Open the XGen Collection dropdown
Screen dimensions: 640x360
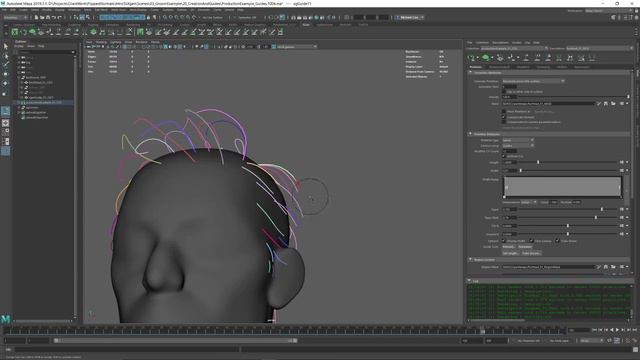click(x=514, y=48)
